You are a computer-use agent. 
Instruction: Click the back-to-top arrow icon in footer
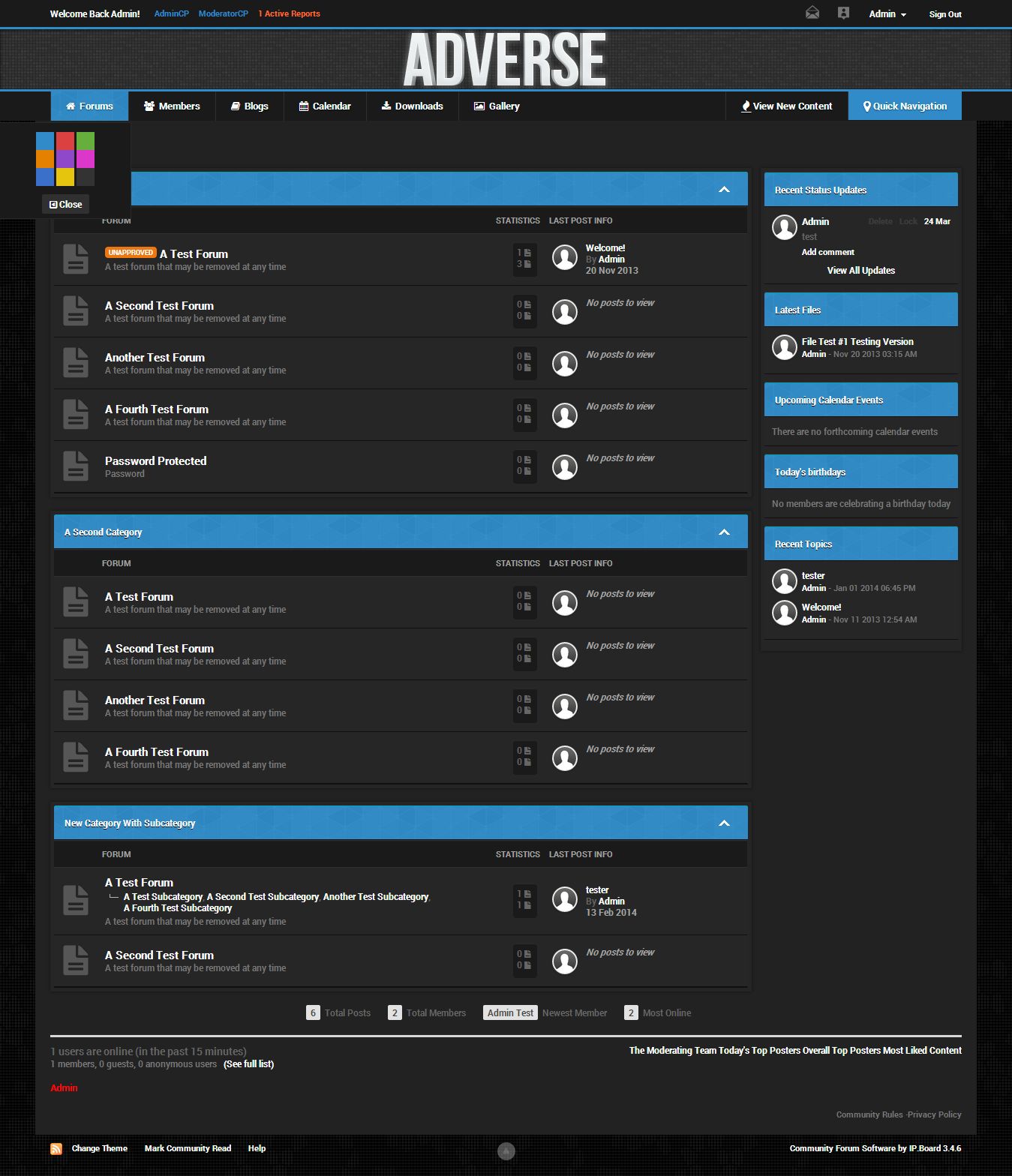tap(506, 1150)
